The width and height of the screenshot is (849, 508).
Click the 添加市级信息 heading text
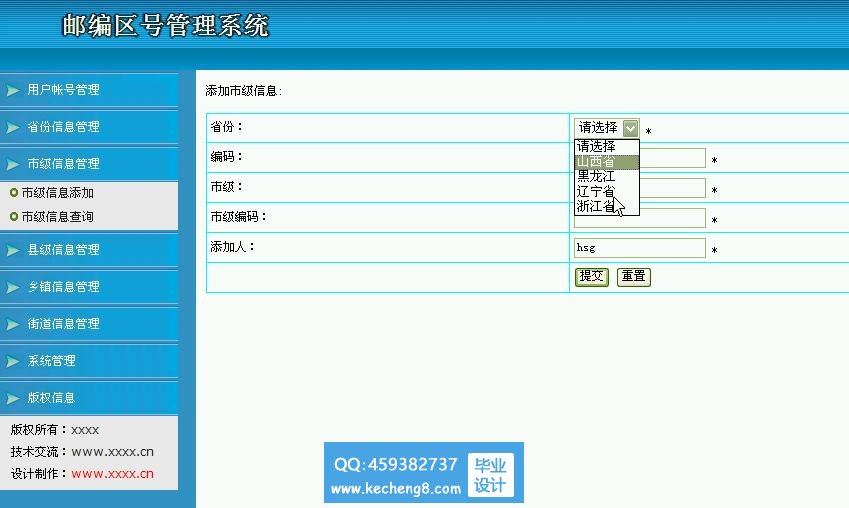coord(243,91)
